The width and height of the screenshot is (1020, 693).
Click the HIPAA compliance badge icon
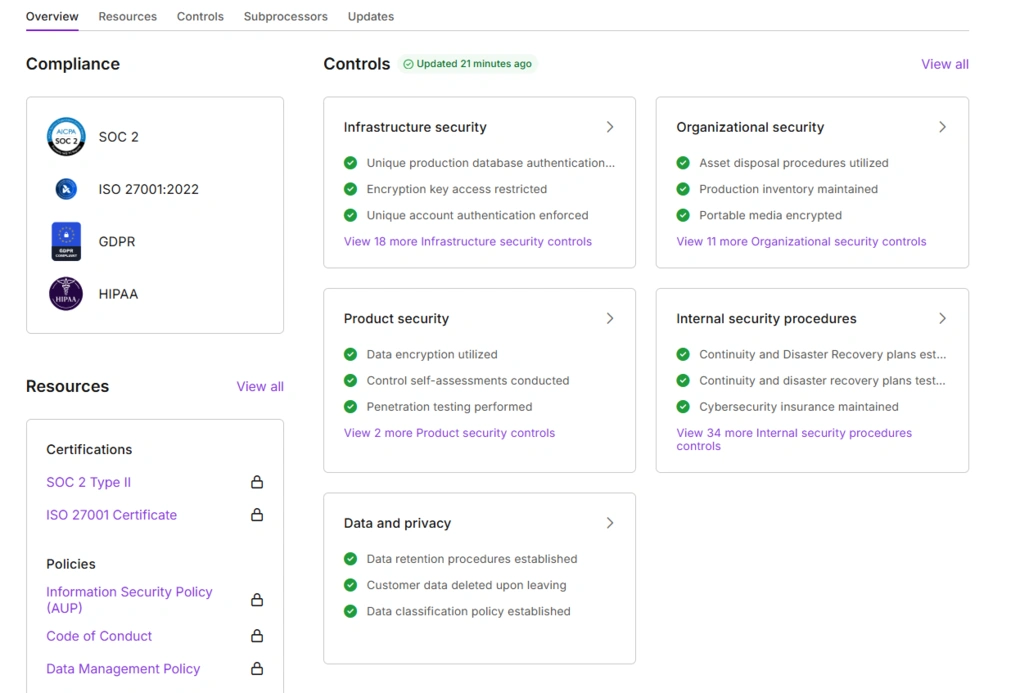click(x=66, y=293)
